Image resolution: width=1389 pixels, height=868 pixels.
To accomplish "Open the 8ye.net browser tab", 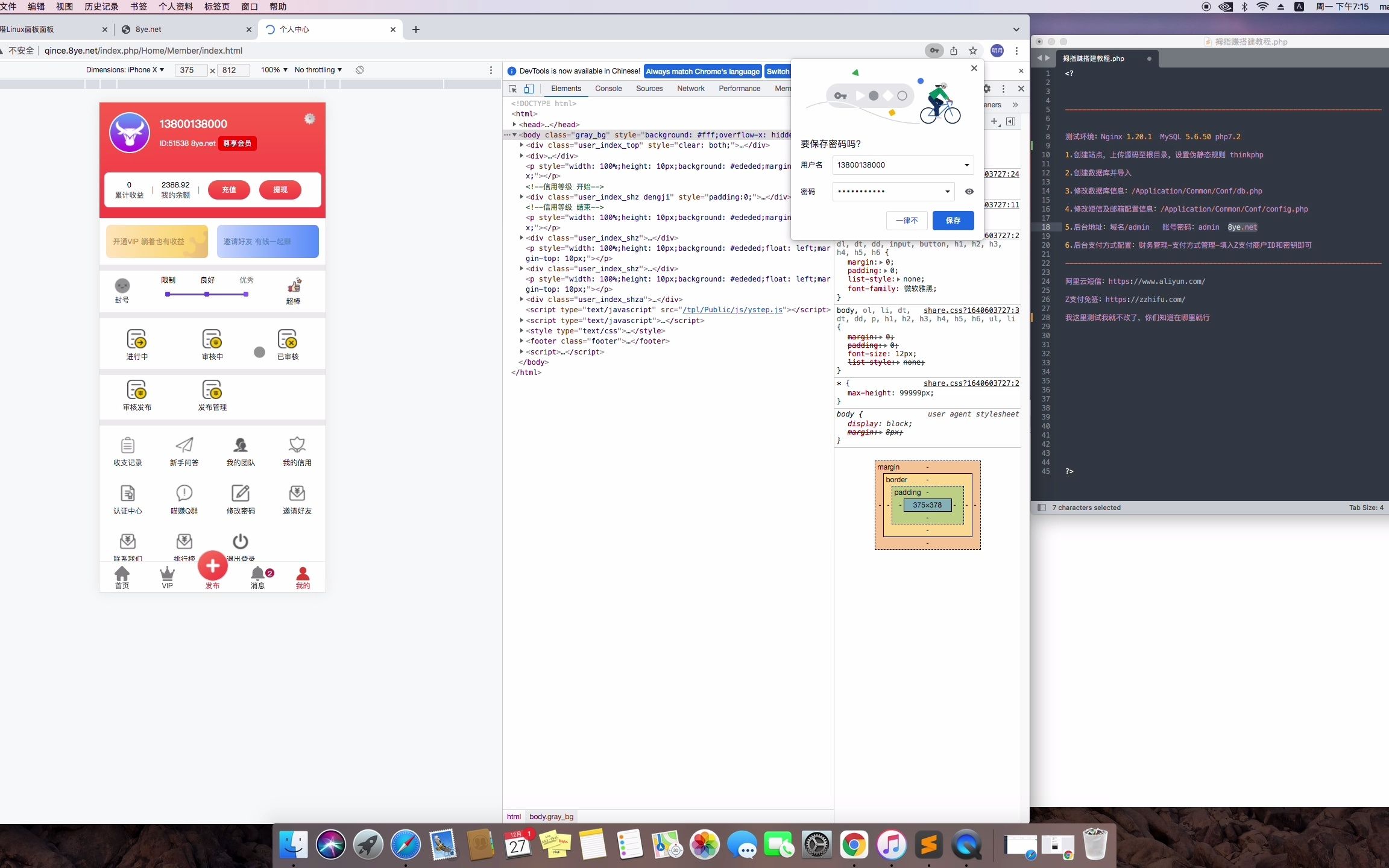I will [x=186, y=29].
